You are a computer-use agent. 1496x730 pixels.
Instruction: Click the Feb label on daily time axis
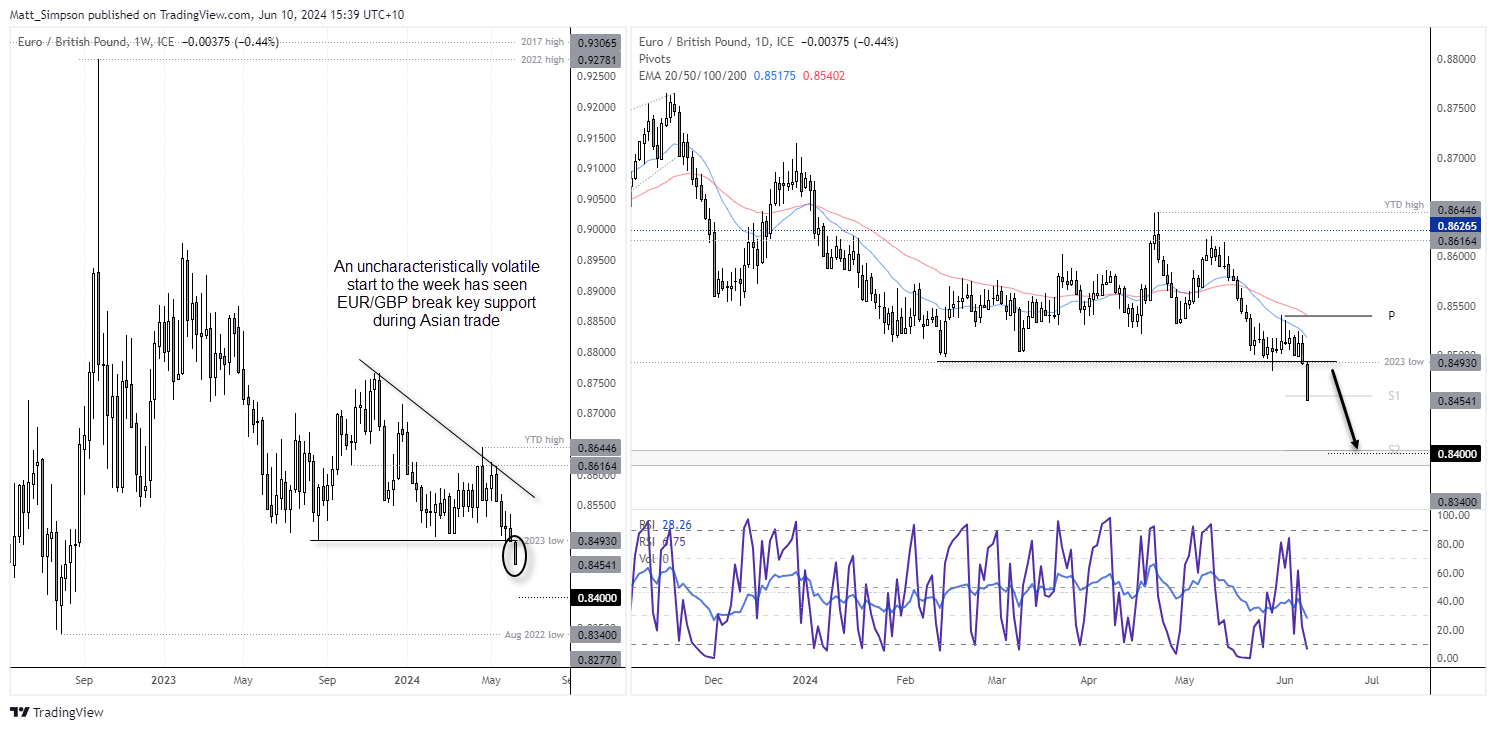tap(906, 679)
